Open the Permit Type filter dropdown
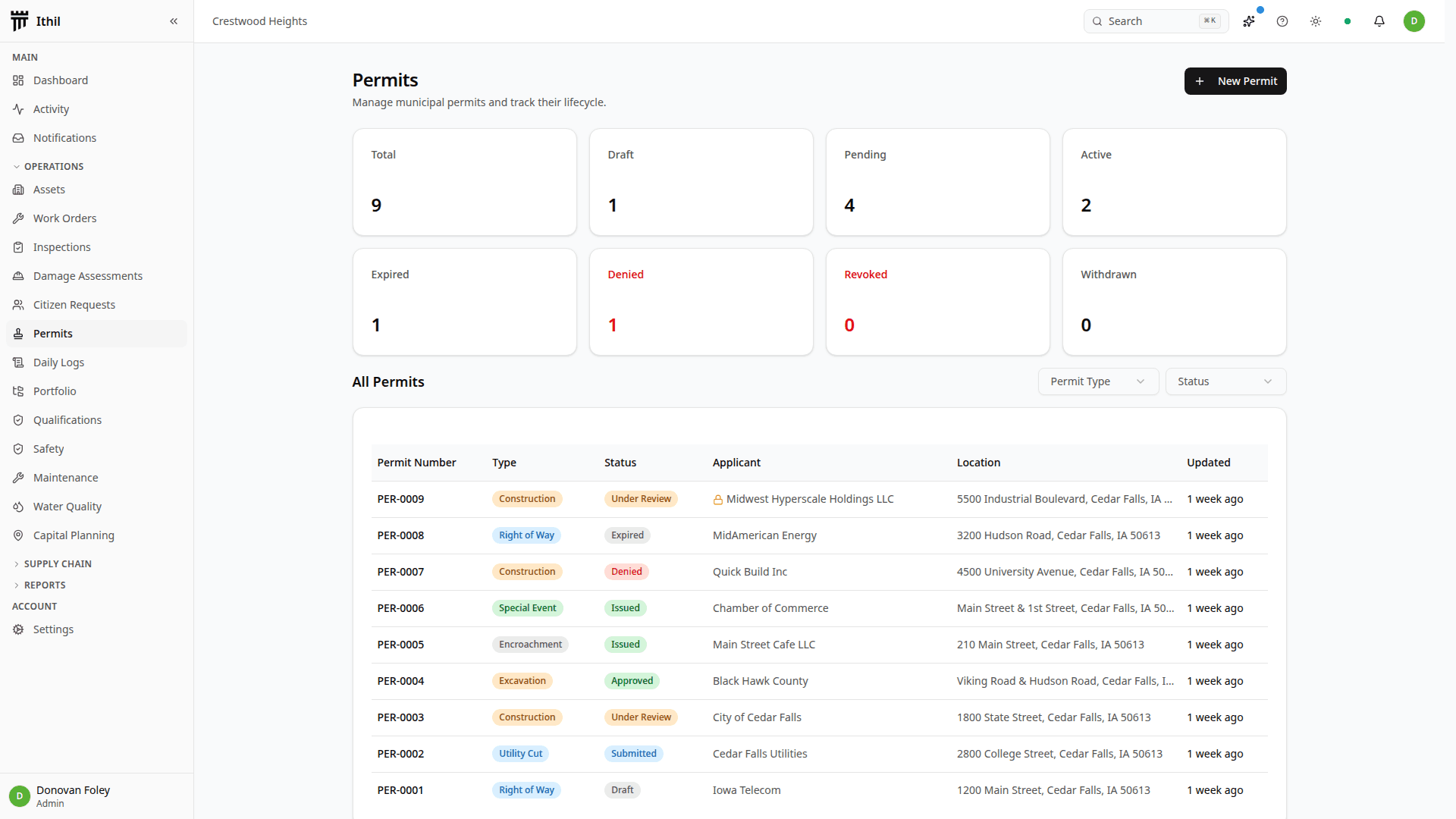This screenshot has width=1456, height=819. pyautogui.click(x=1098, y=381)
